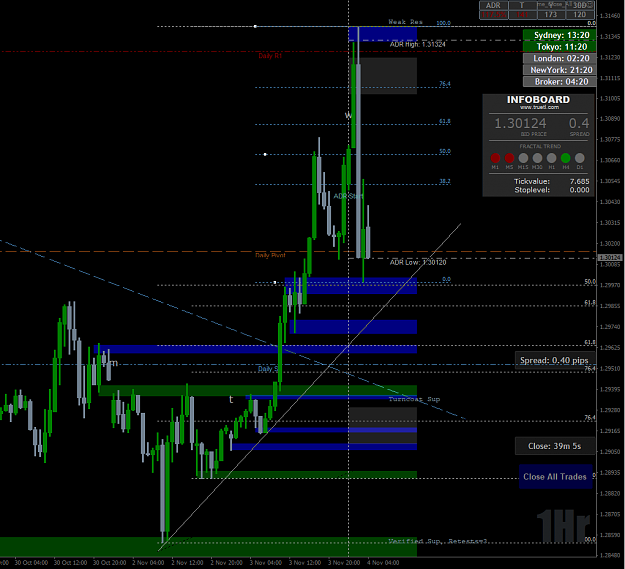Viewport: 625px width, 569px height.
Task: Click the red 141 value under T
Action: (522, 15)
